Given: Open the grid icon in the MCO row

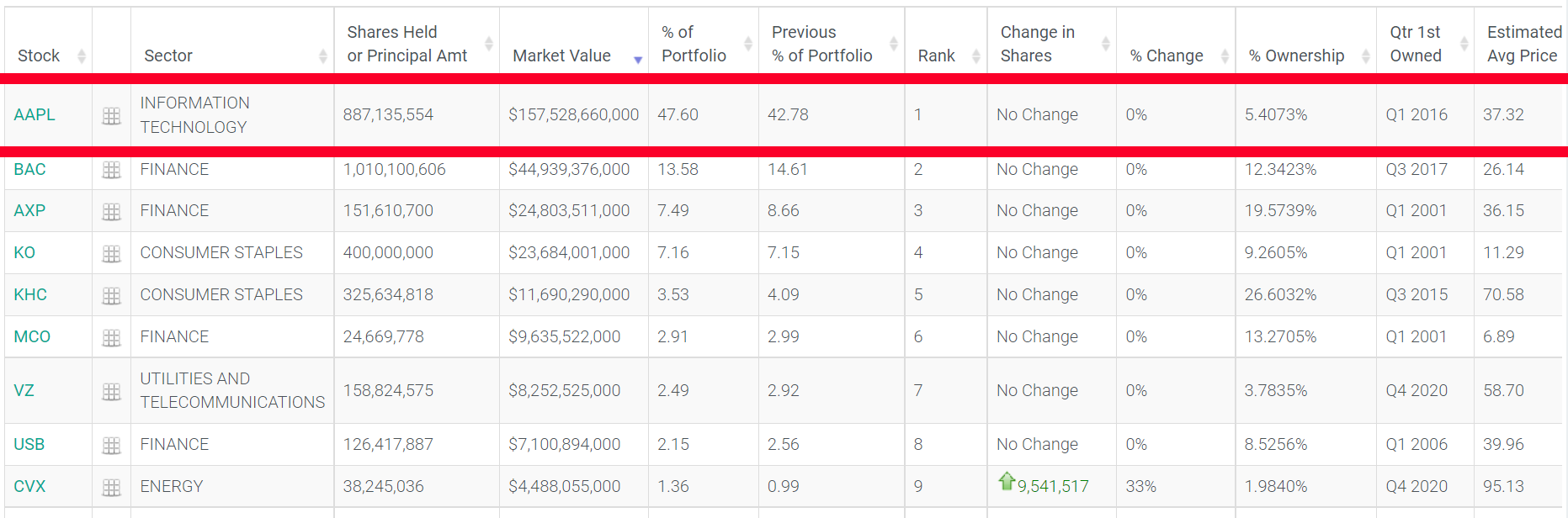Looking at the screenshot, I should (x=111, y=338).
